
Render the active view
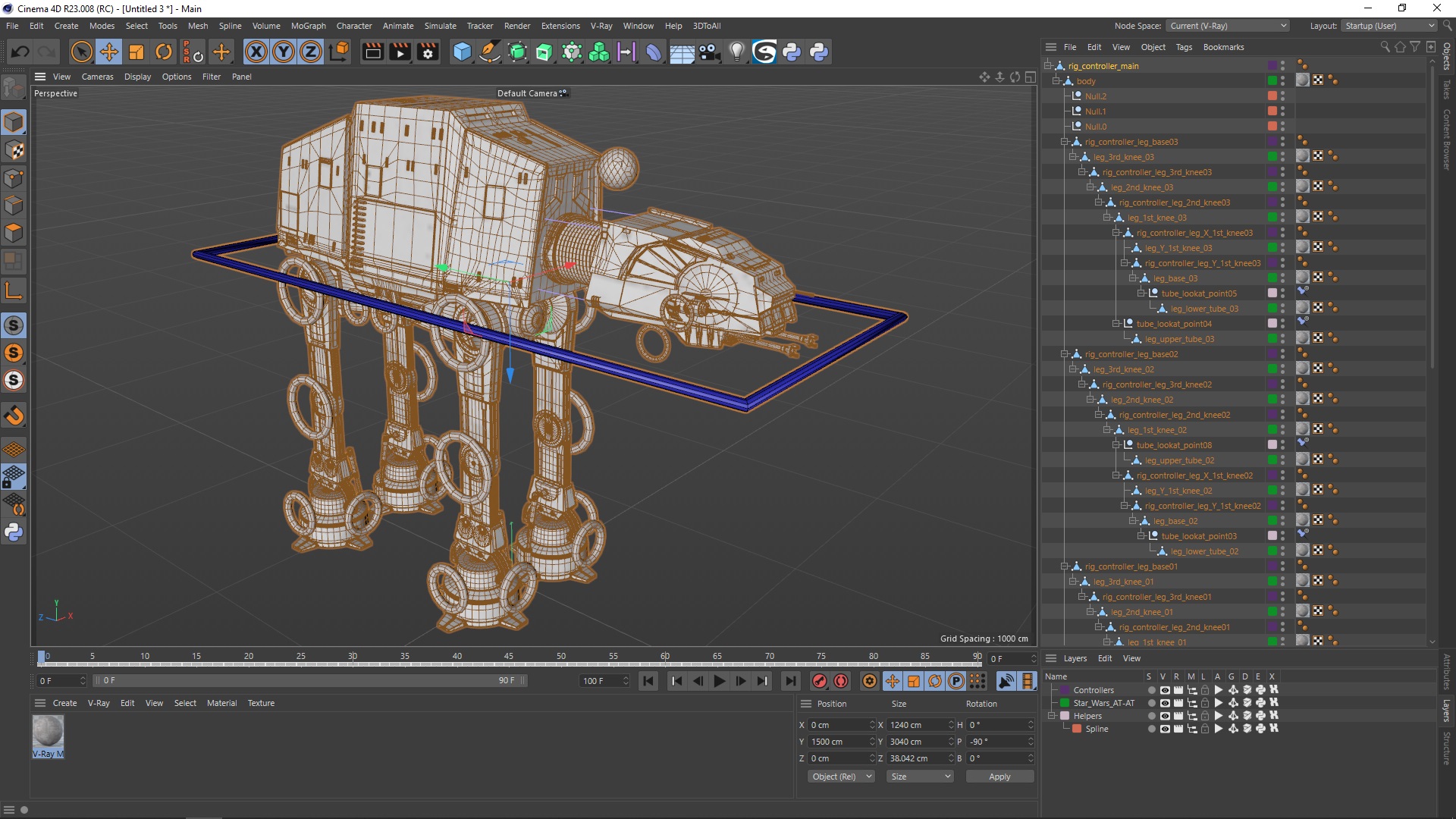click(x=372, y=52)
